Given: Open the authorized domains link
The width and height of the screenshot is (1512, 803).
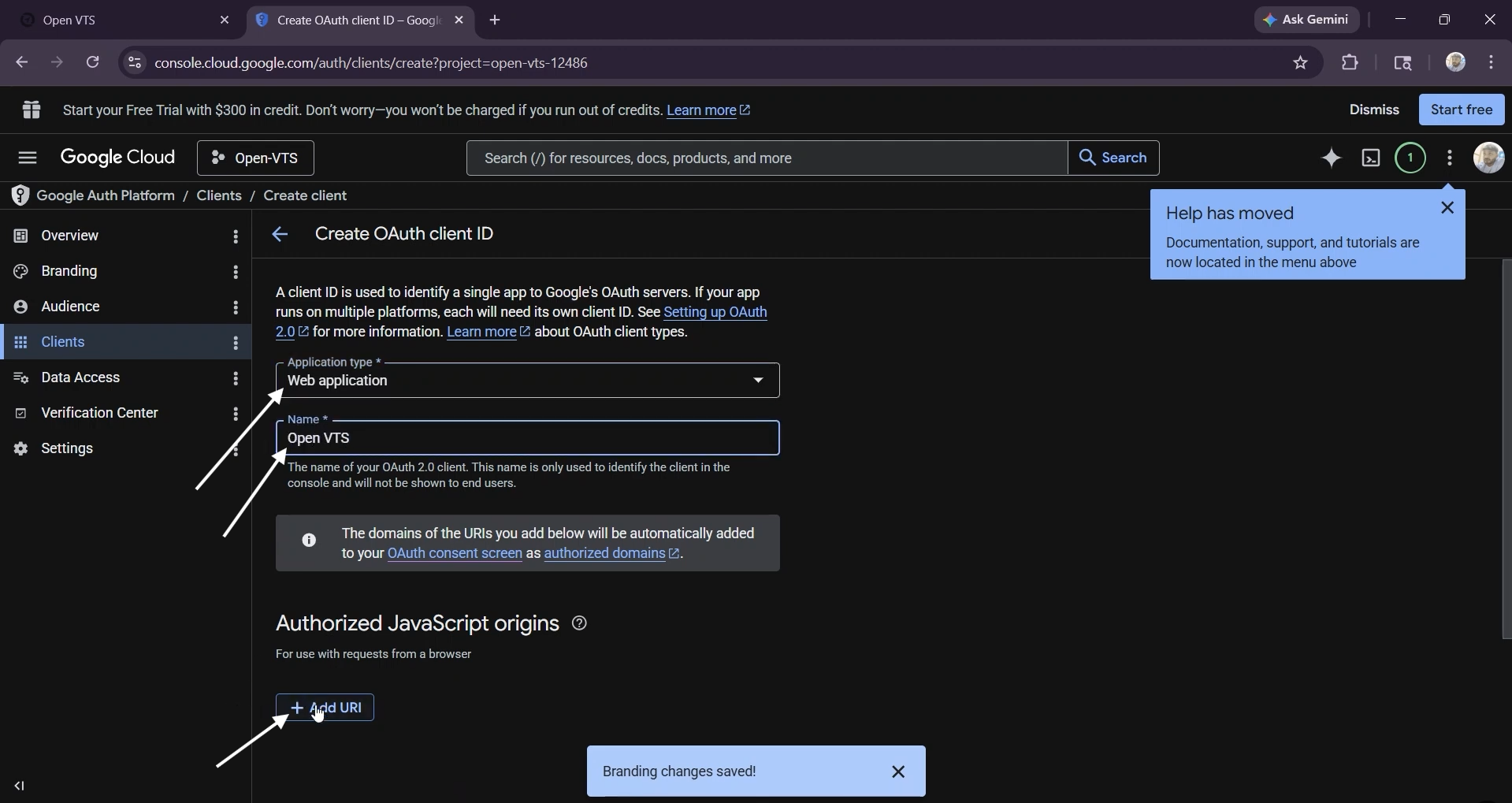Looking at the screenshot, I should click(611, 553).
